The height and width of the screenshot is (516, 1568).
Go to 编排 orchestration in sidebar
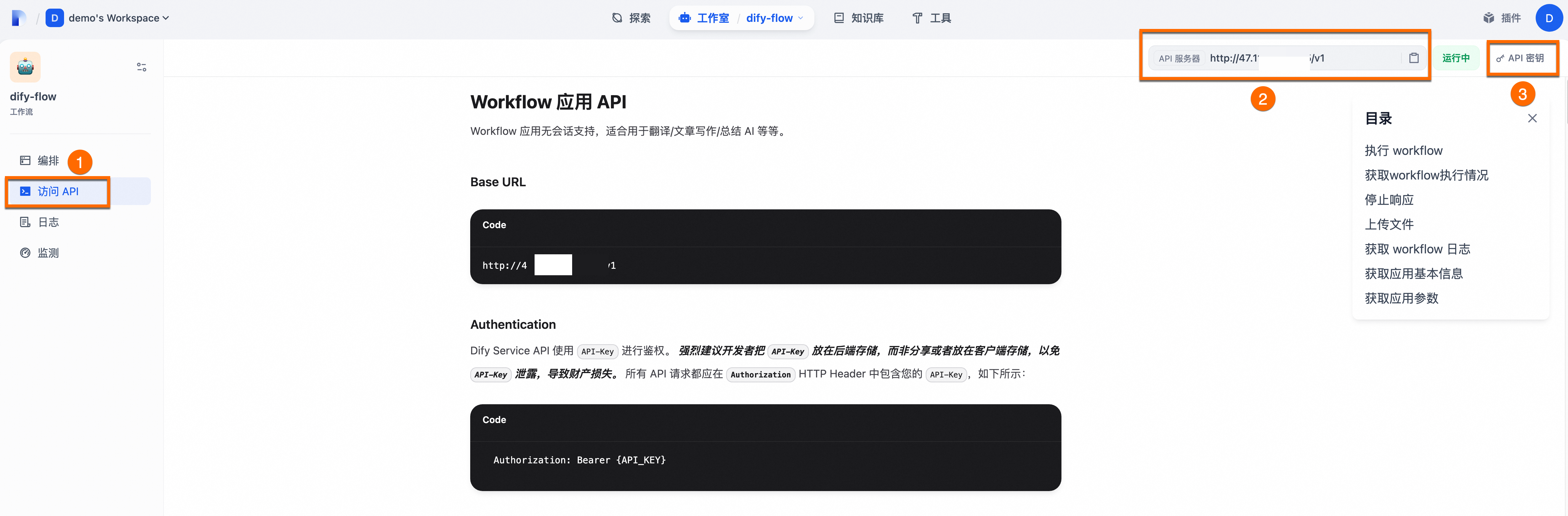[48, 161]
